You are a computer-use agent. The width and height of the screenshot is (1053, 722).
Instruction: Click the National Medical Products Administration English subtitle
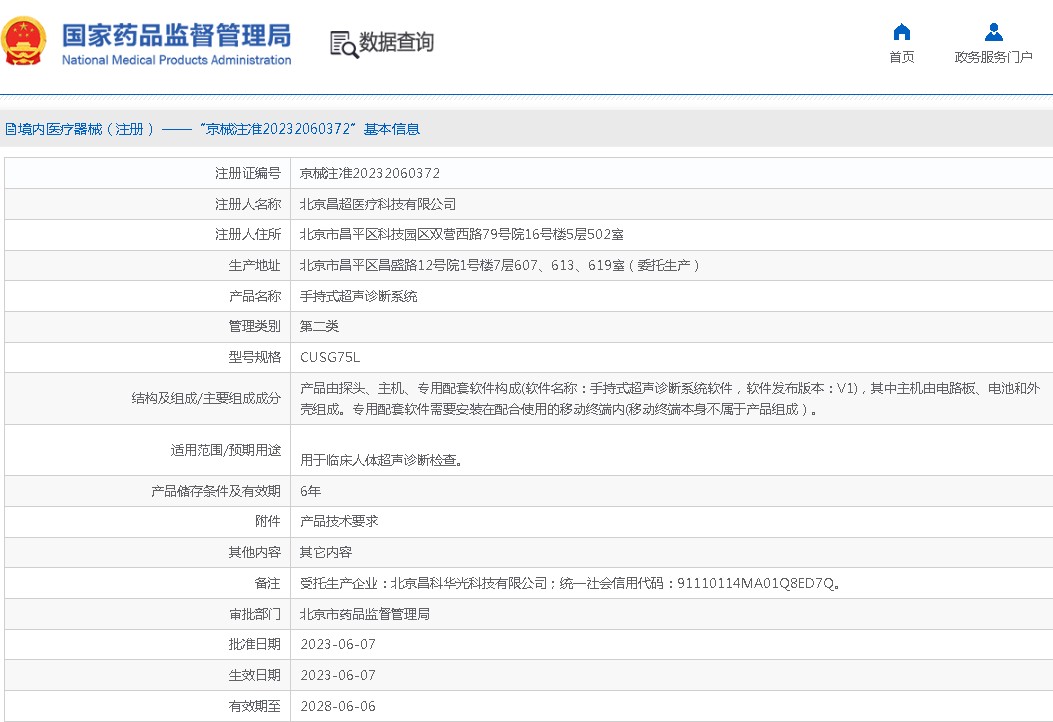[176, 60]
